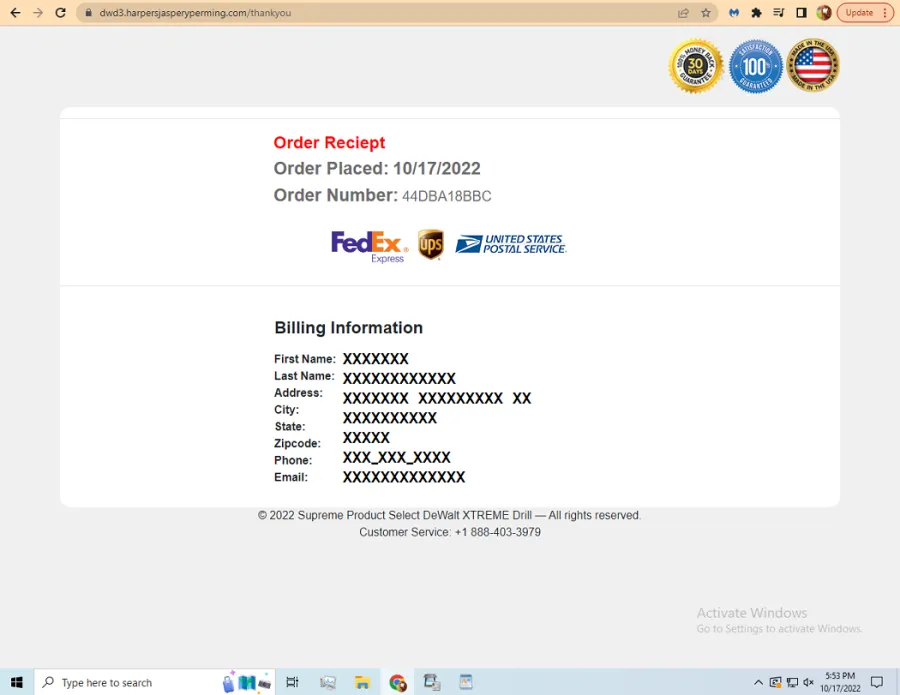900x695 pixels.
Task: Click the browser forward arrow
Action: click(x=38, y=13)
